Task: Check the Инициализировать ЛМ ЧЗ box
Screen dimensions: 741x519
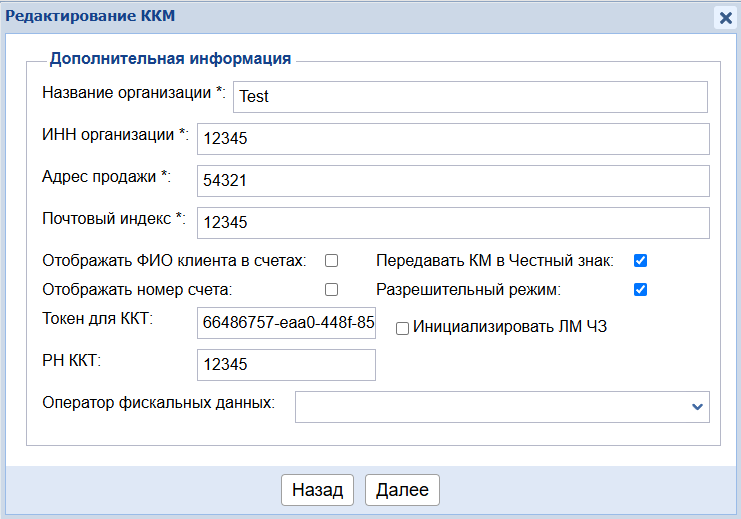Action: [x=402, y=328]
